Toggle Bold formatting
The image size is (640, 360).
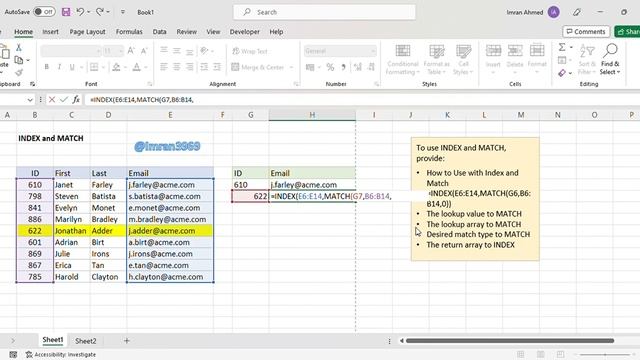coord(47,67)
